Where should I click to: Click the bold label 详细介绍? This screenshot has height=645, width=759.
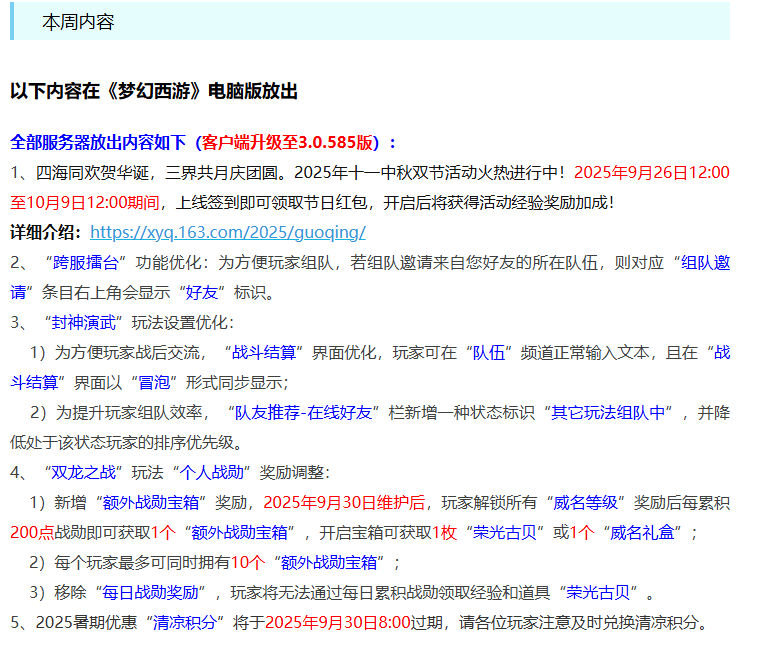point(42,232)
